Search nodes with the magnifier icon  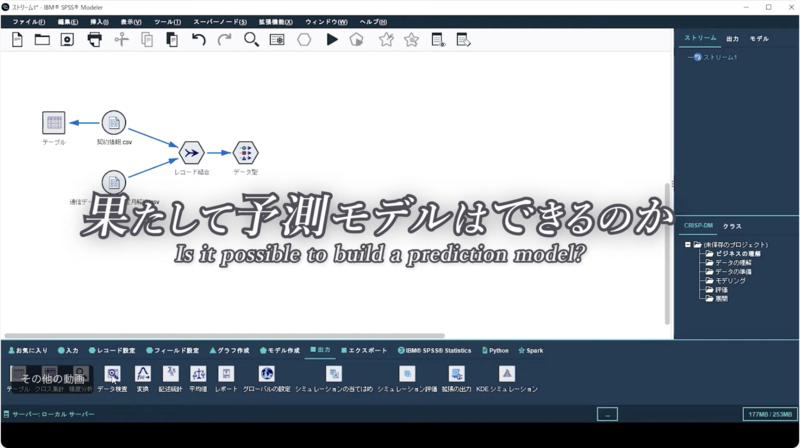coord(251,39)
